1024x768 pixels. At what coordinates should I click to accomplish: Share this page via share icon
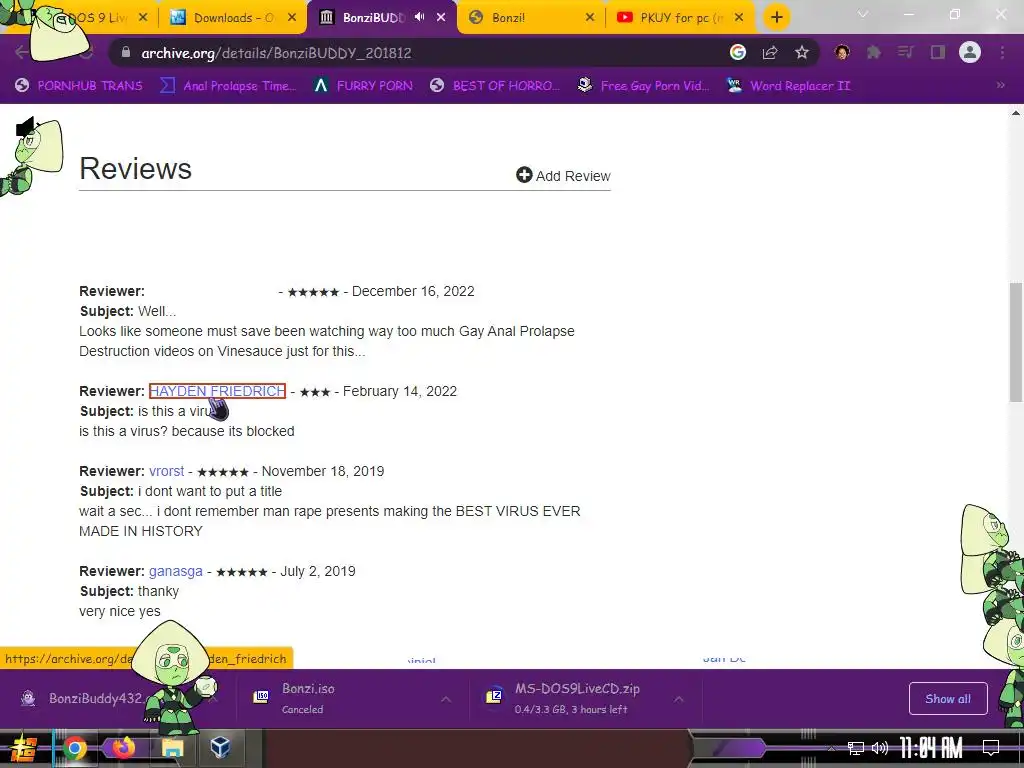tap(770, 52)
